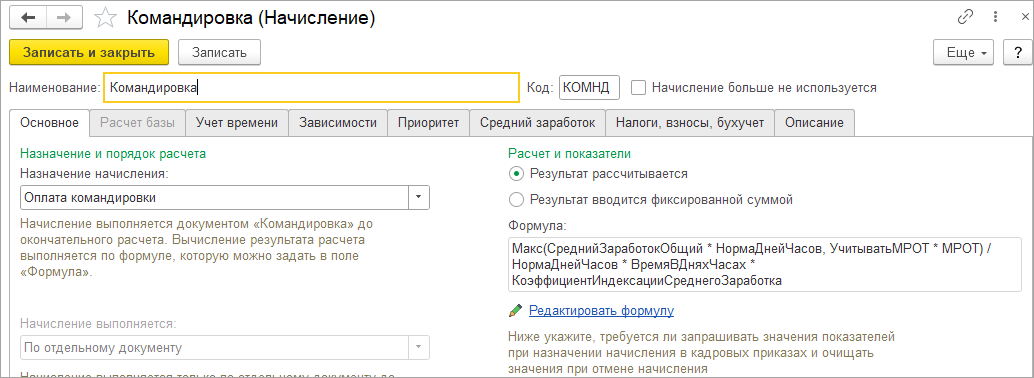Add form to favorites with star icon
Image resolution: width=1034 pixels, height=378 pixels.
coord(106,18)
